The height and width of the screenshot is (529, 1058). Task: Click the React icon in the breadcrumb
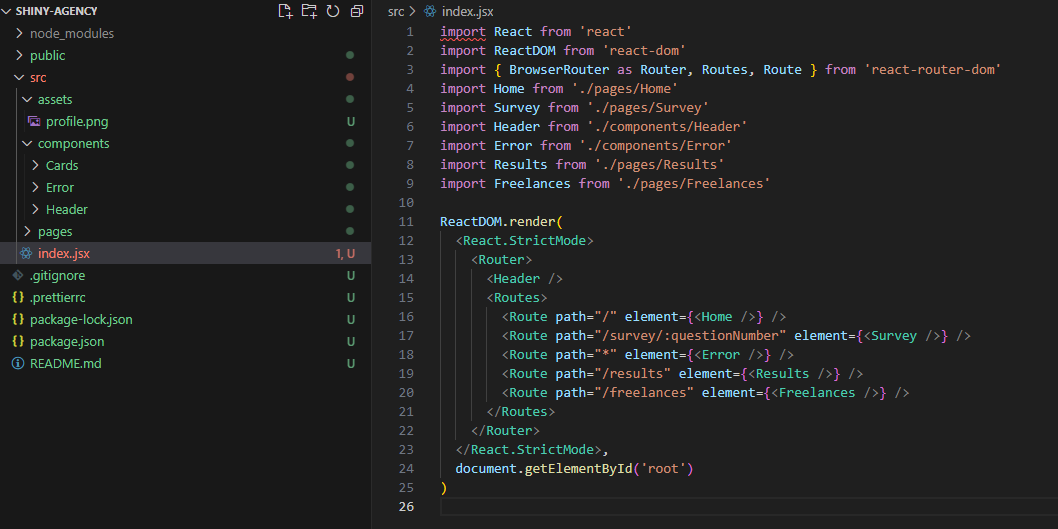point(430,11)
